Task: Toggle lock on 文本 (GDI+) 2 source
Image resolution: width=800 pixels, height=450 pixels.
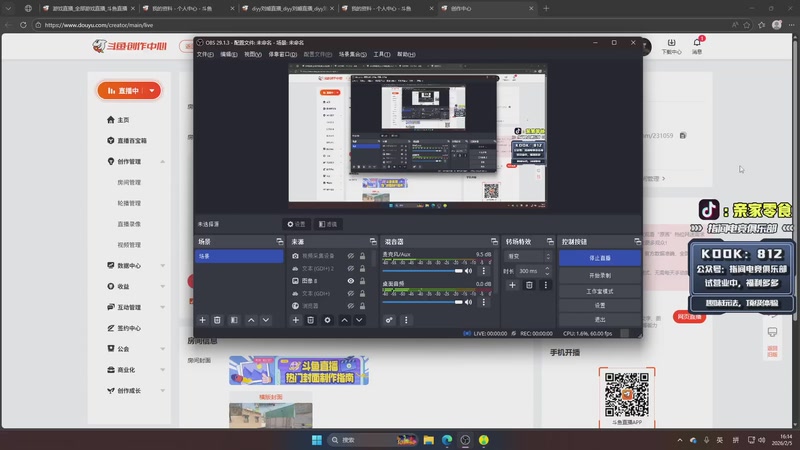Action: coord(362,268)
